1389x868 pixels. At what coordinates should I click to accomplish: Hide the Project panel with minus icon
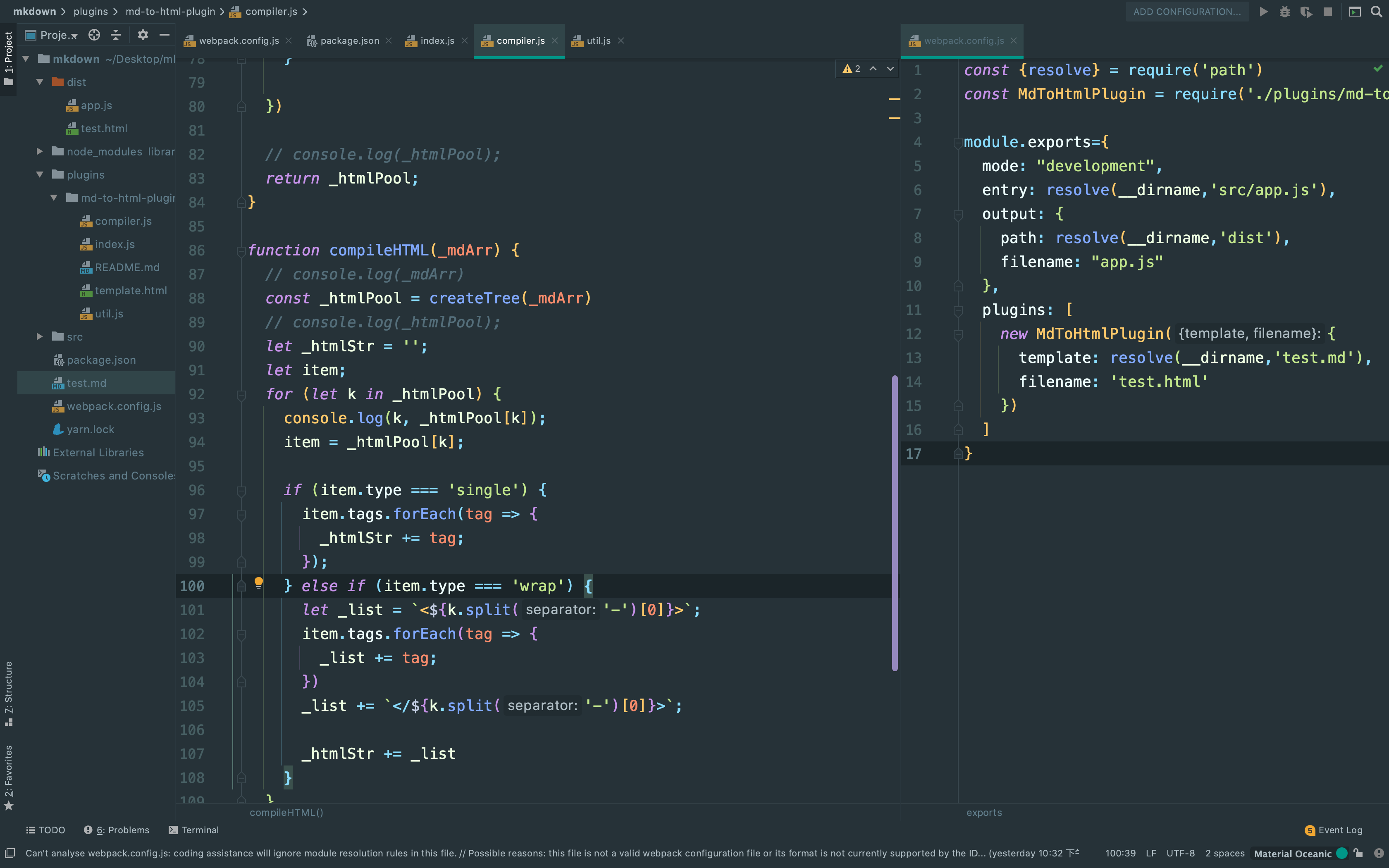(164, 35)
